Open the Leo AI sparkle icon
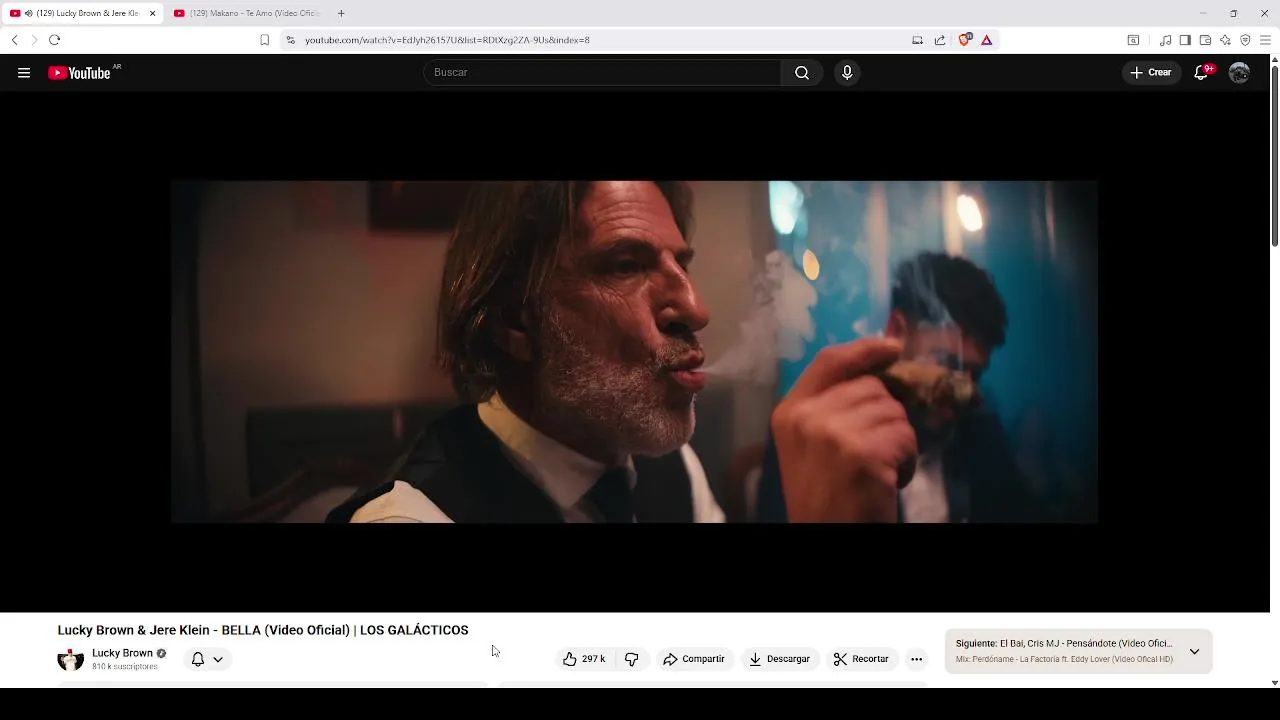This screenshot has height=720, width=1280. tap(1225, 40)
